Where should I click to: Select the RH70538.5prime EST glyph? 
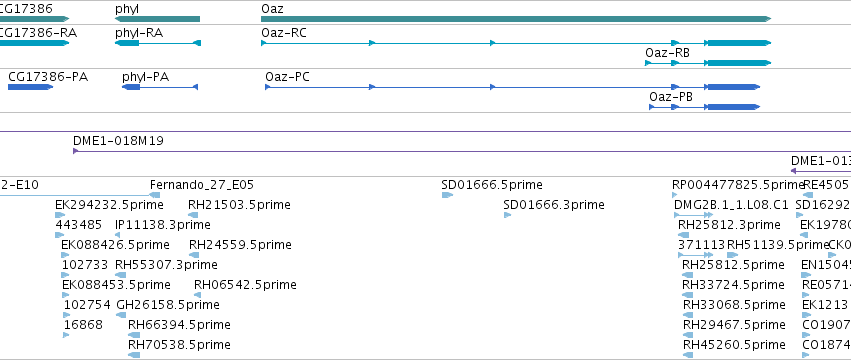pos(134,355)
